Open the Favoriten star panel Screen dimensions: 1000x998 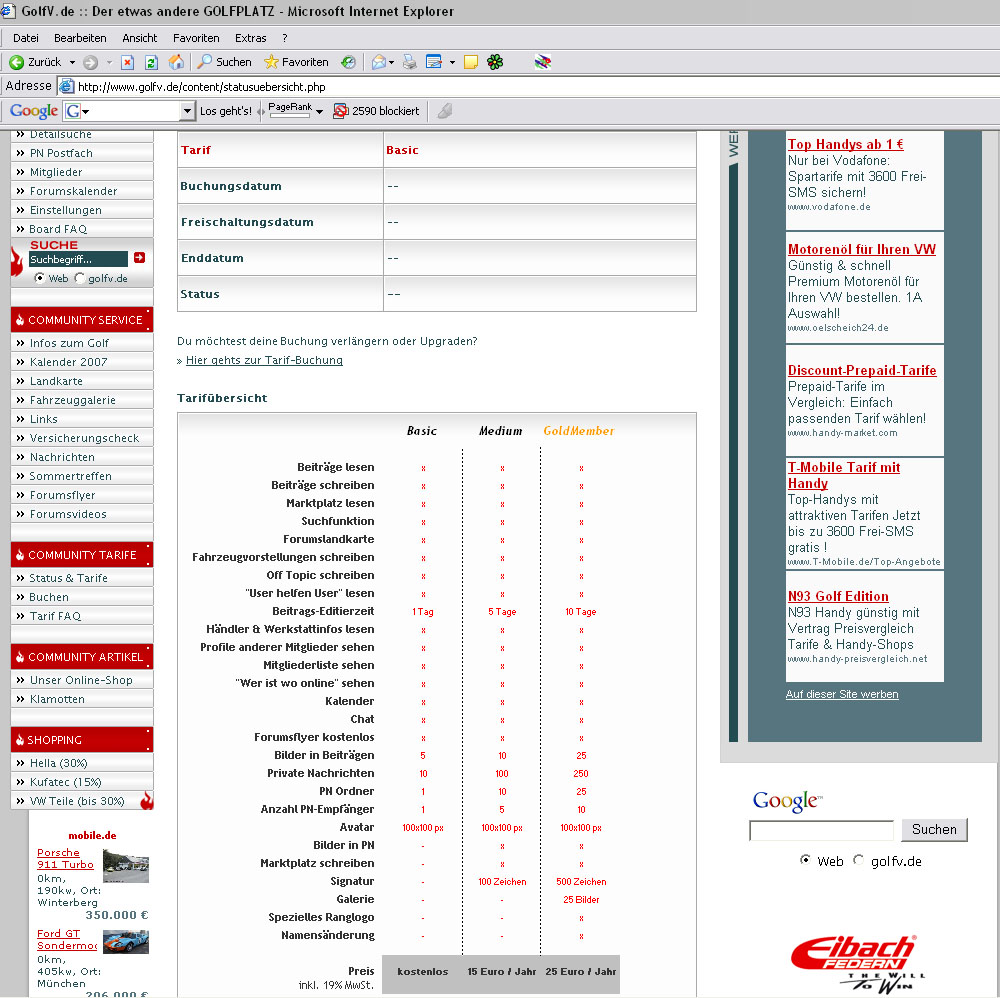pyautogui.click(x=297, y=62)
